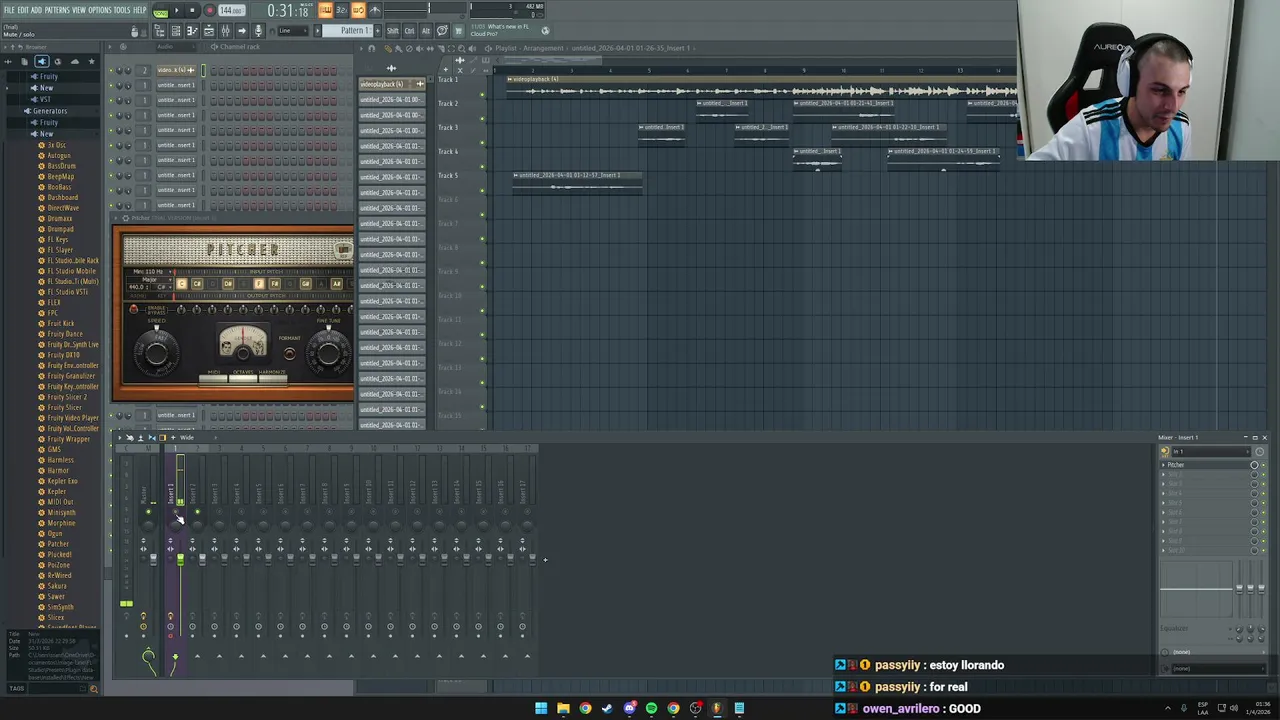
Task: Click the countdown before recording icon
Action: pyautogui.click(x=341, y=10)
